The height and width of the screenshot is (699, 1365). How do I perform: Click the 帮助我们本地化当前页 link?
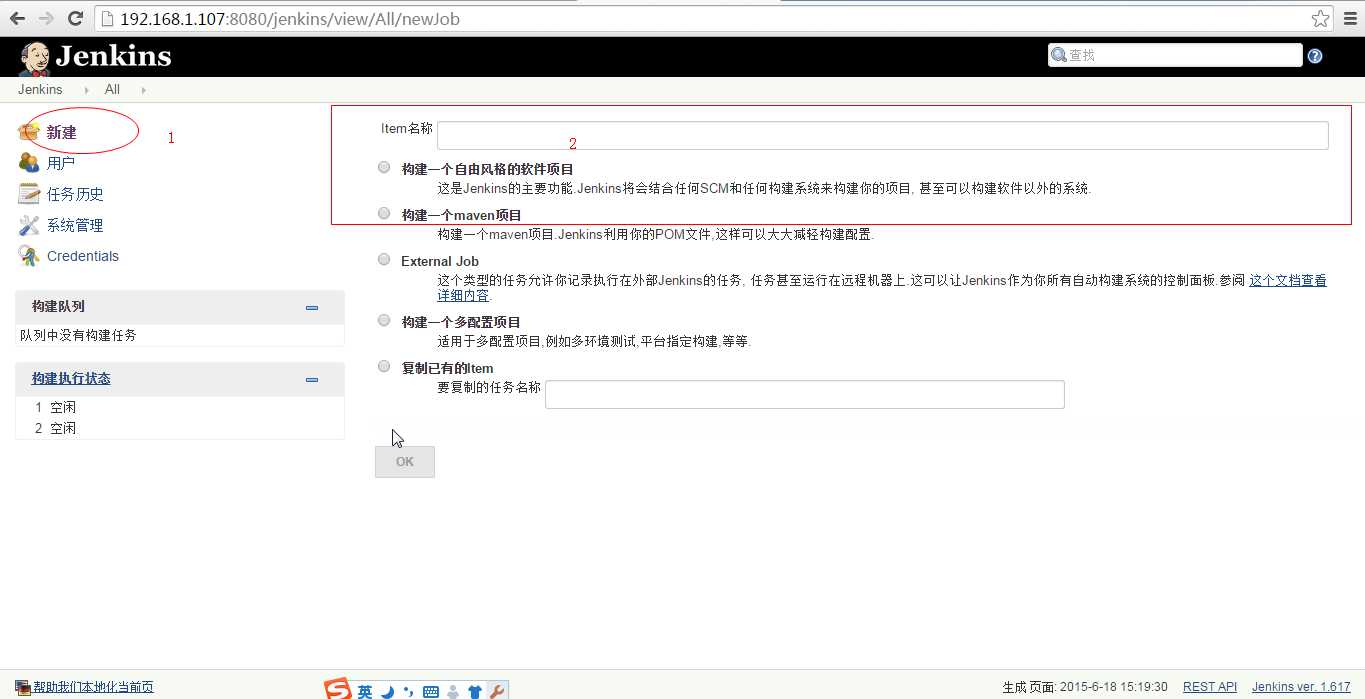[x=93, y=687]
